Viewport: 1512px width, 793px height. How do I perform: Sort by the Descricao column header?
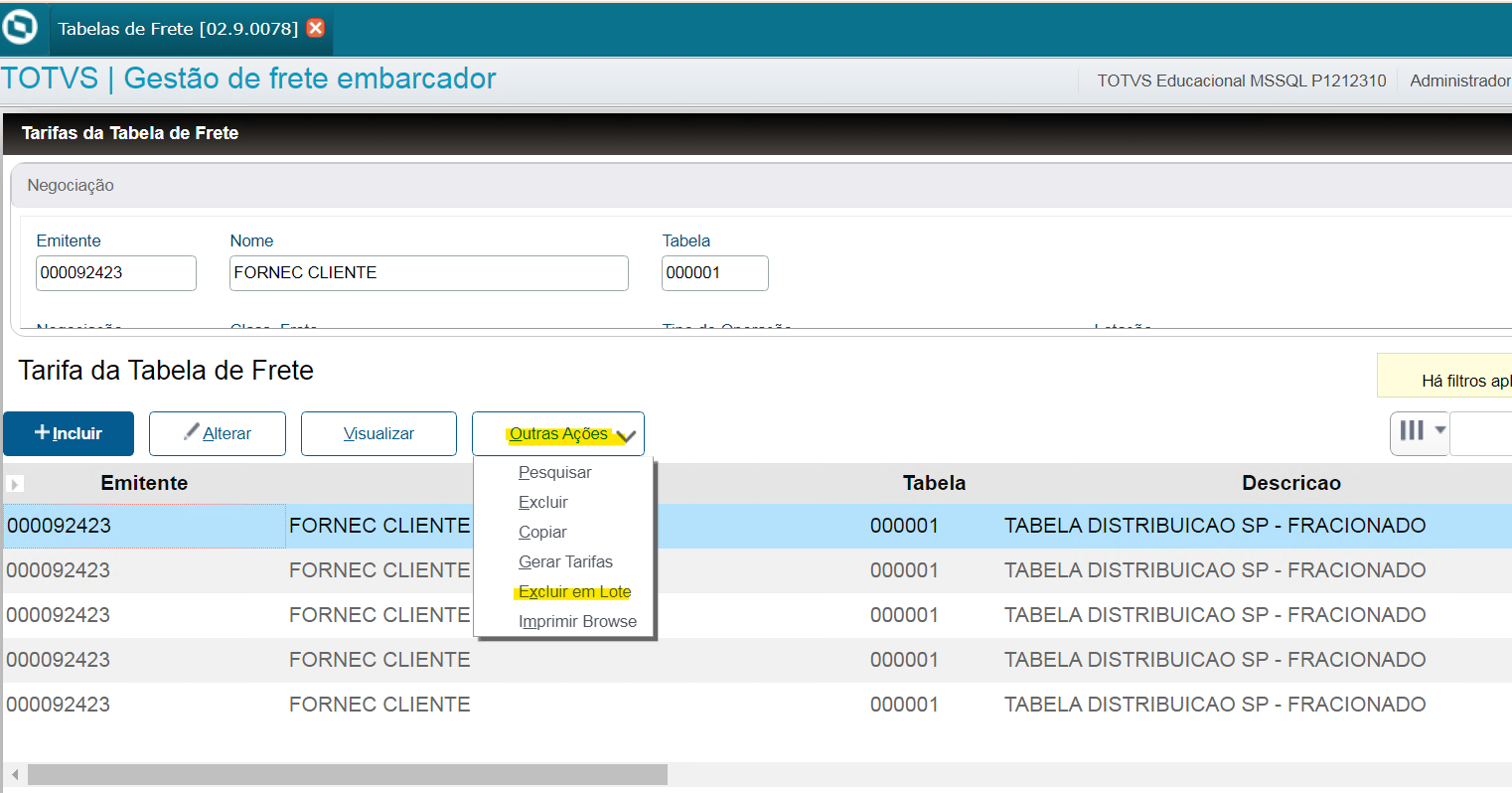coord(1291,483)
